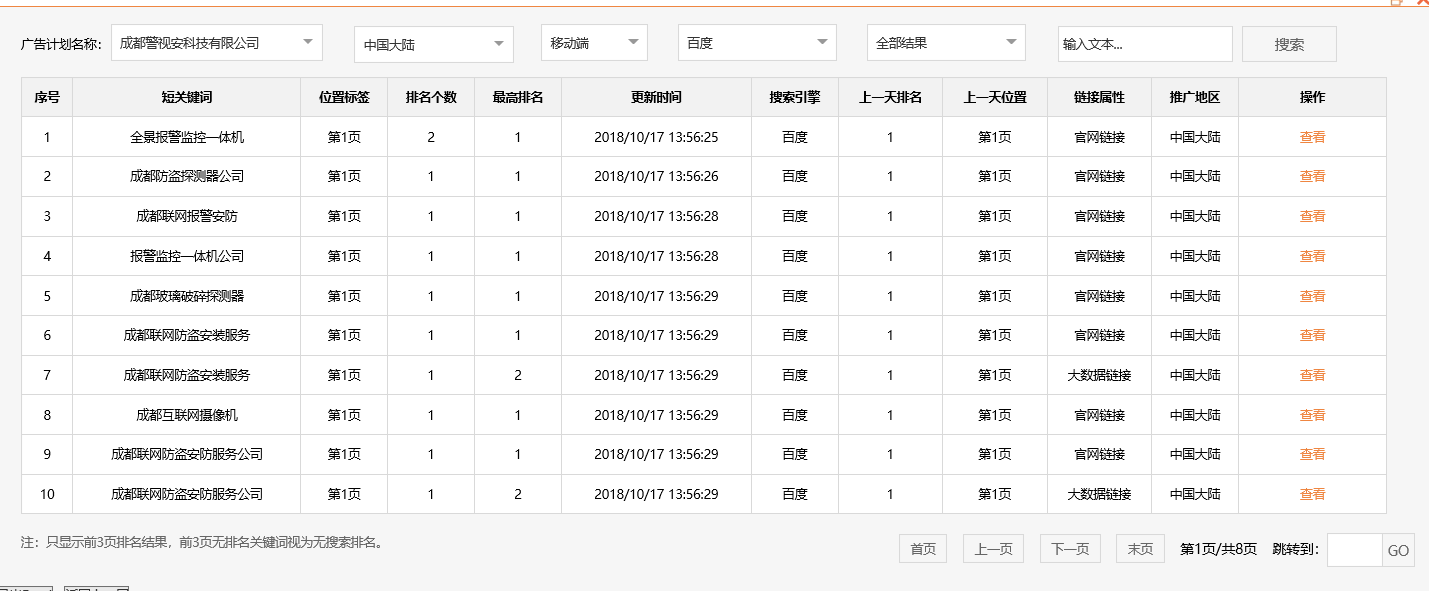The height and width of the screenshot is (591, 1429).
Task: Click the 更新时间 column header
Action: pyautogui.click(x=656, y=96)
